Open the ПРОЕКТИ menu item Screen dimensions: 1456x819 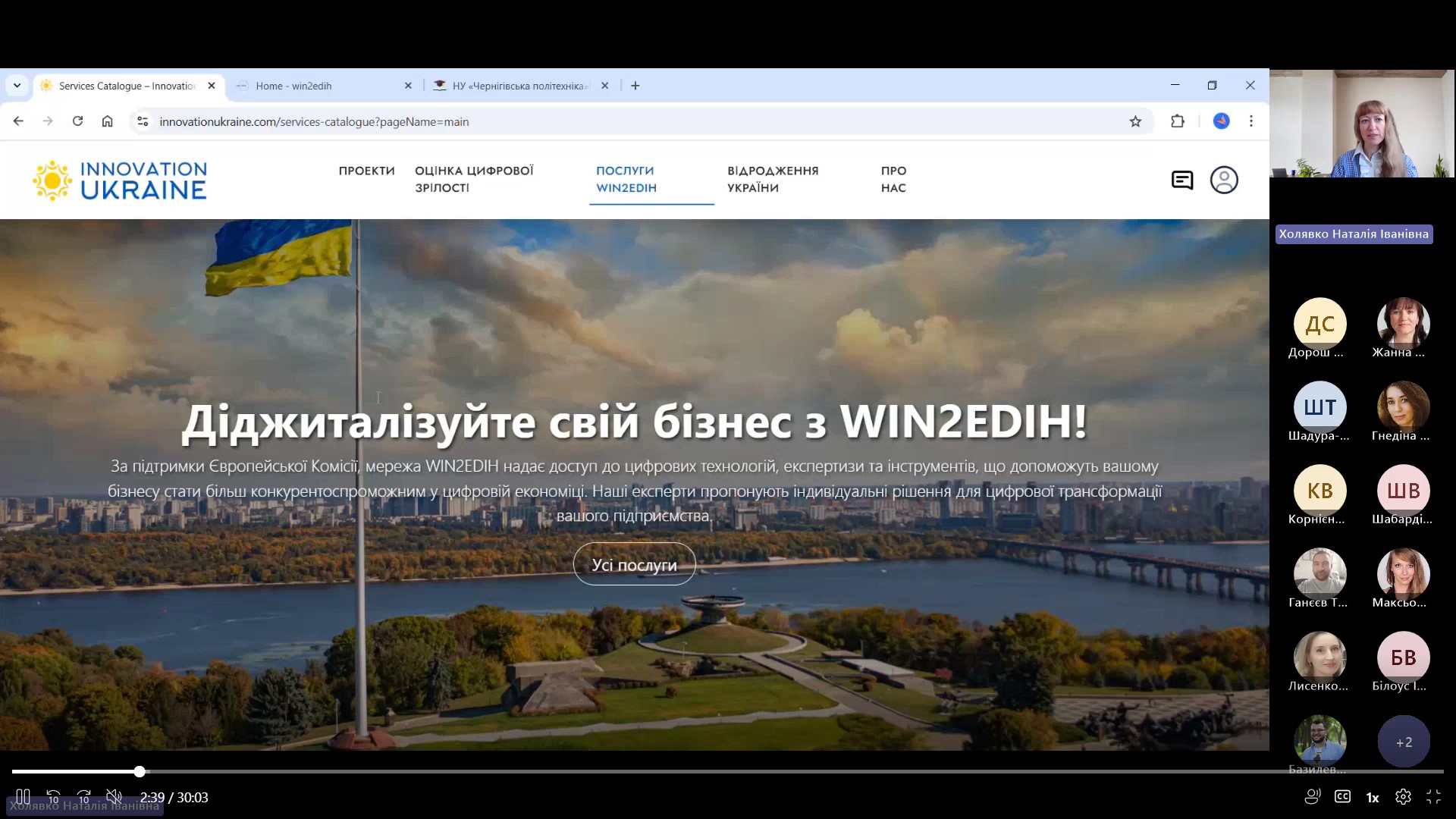coord(367,171)
